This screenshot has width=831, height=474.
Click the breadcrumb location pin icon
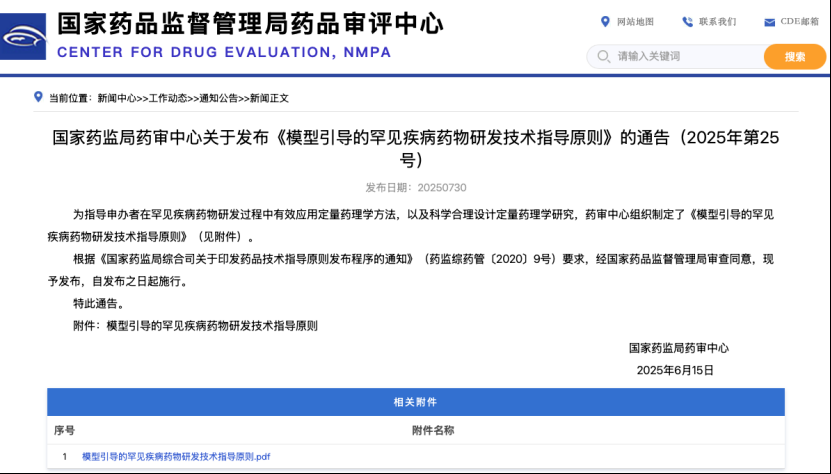pos(39,98)
